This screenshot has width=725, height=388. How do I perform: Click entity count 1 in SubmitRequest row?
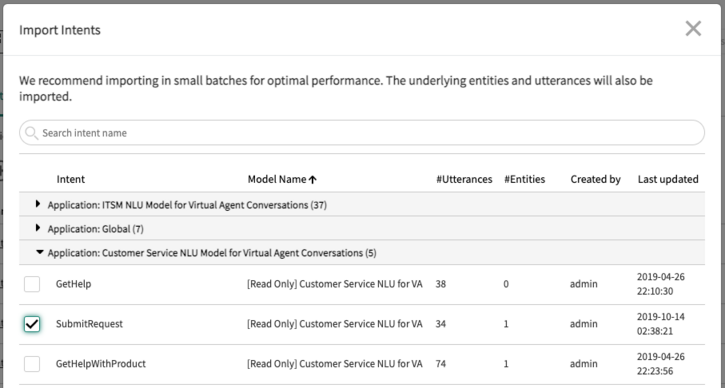[x=506, y=324]
